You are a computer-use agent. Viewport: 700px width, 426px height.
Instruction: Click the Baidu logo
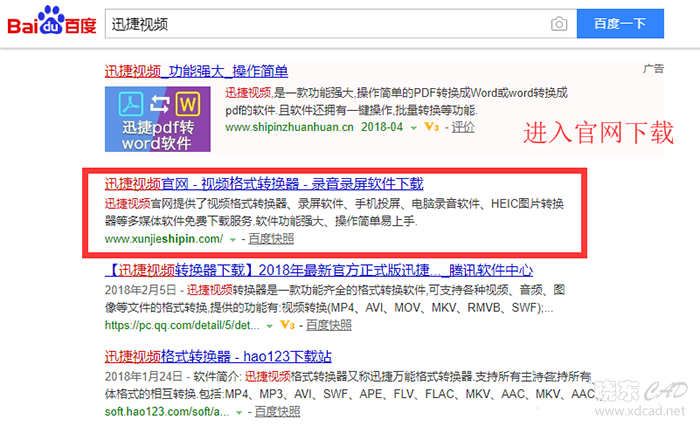[52, 21]
